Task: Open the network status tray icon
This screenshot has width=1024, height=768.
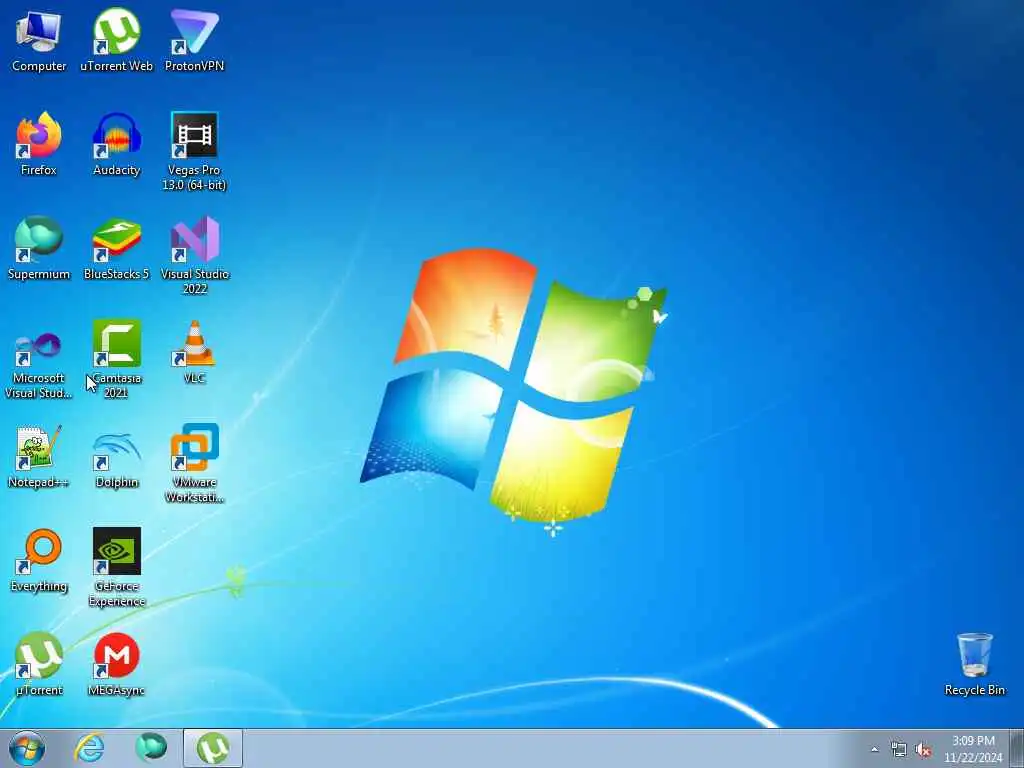Action: click(899, 750)
